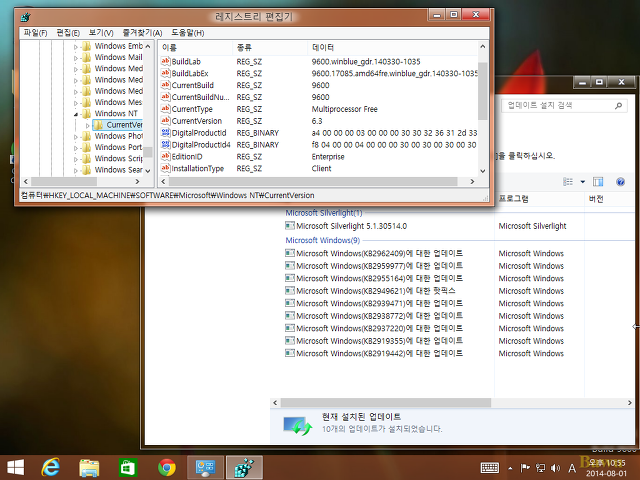Image resolution: width=640 pixels, height=480 pixels.
Task: Click the 이름 column header
Action: [196, 48]
